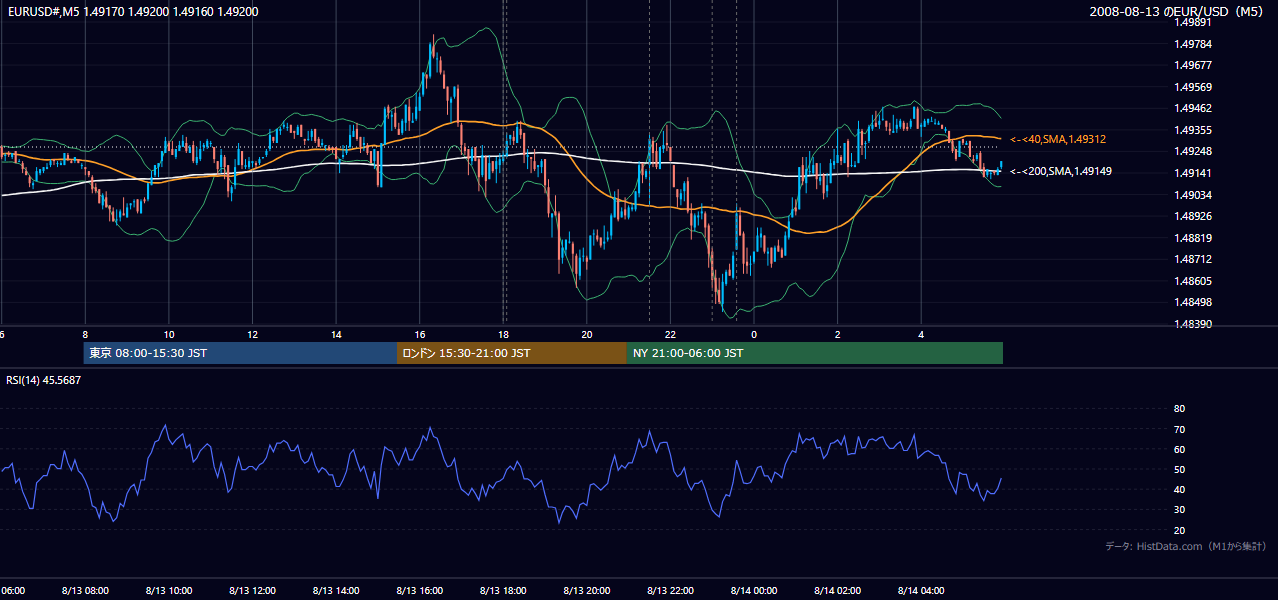This screenshot has height=600, width=1278.
Task: Click the データ: HistData.com source credit
Action: pos(1185,546)
